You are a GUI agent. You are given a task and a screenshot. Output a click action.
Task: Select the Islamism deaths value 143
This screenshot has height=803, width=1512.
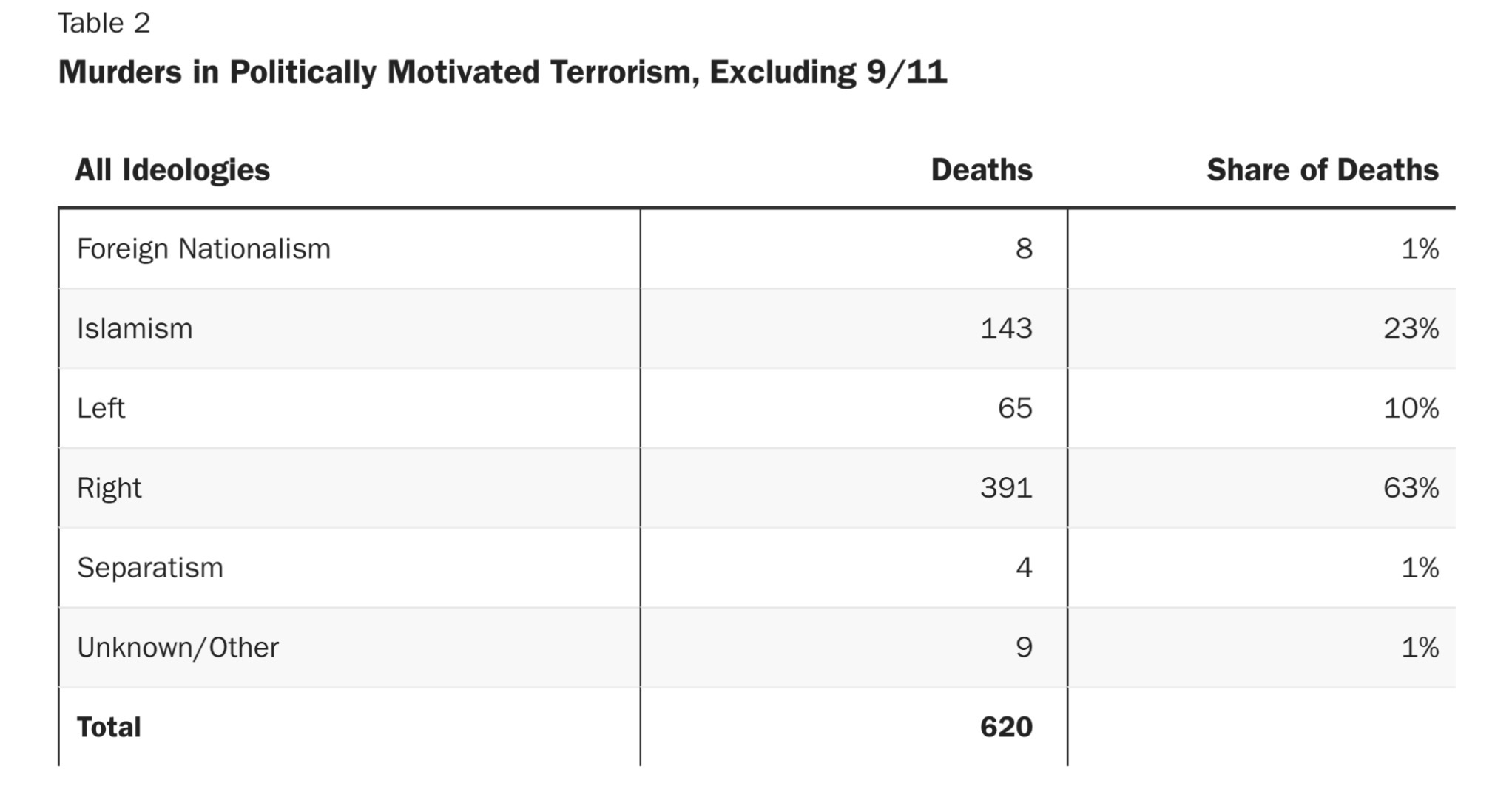click(1006, 328)
